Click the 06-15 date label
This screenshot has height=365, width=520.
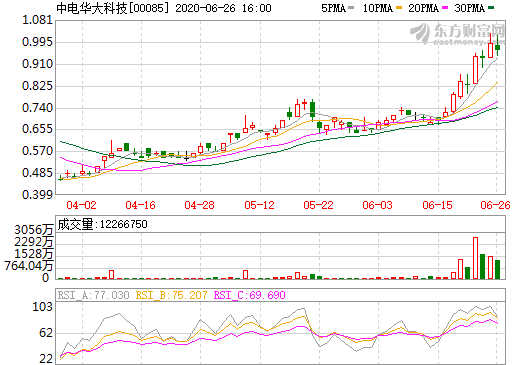437,205
